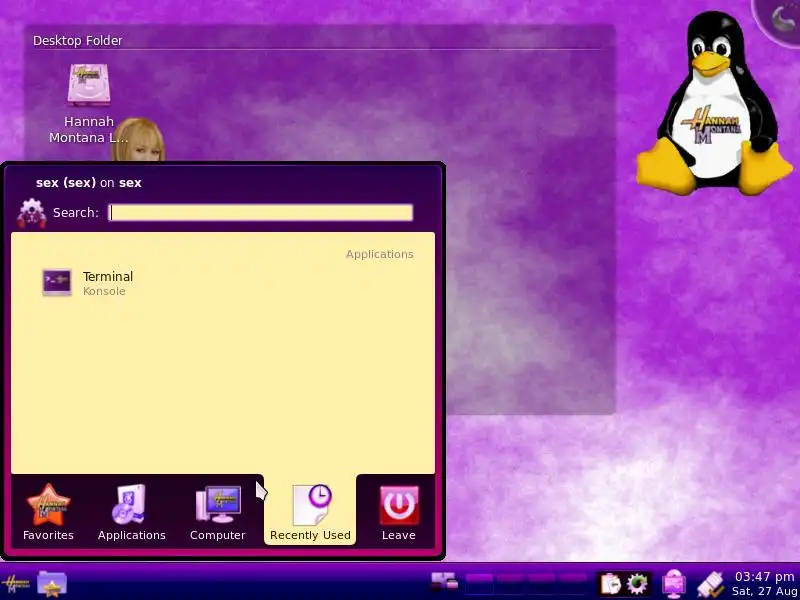The image size is (800, 600).
Task: Open the Favorites tab in launcher
Action: click(48, 512)
